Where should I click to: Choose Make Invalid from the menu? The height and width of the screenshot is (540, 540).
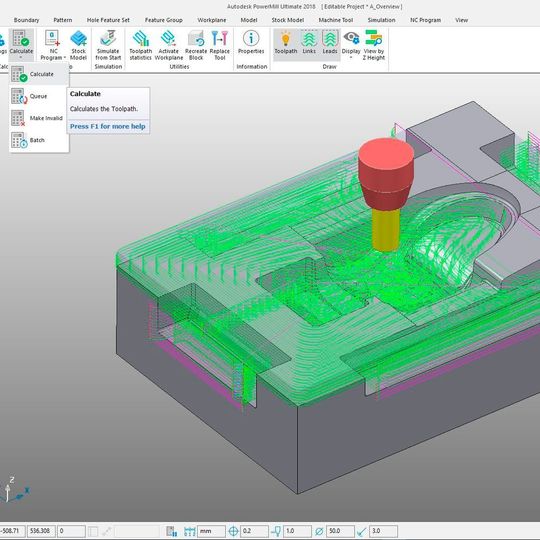pos(39,118)
